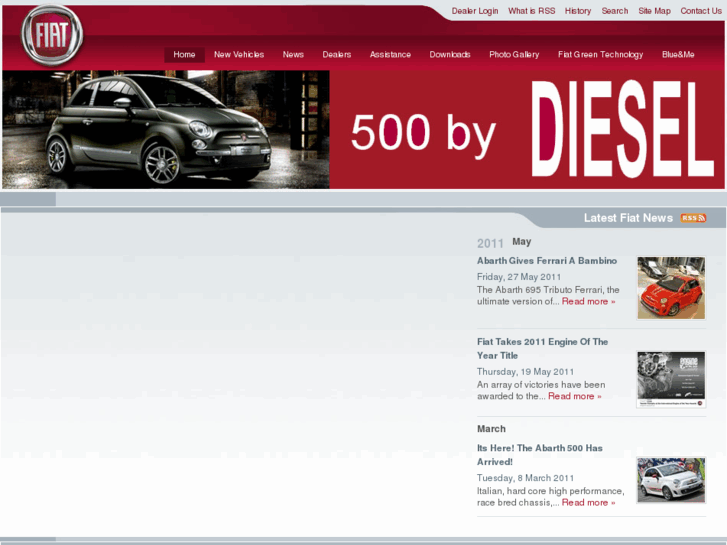The image size is (727, 545).
Task: Click the Engine of the Year thumbnail
Action: [671, 379]
